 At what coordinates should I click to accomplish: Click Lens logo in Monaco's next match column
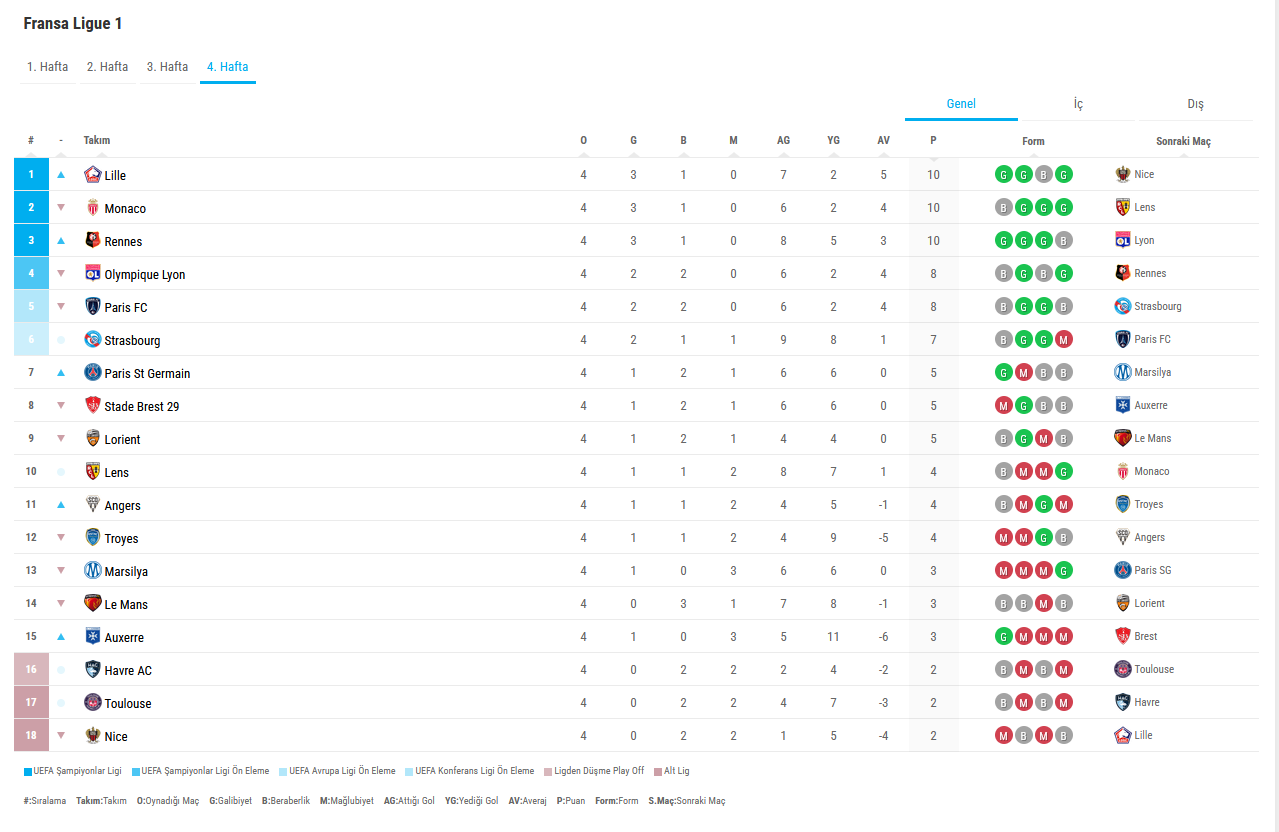[x=1123, y=207]
